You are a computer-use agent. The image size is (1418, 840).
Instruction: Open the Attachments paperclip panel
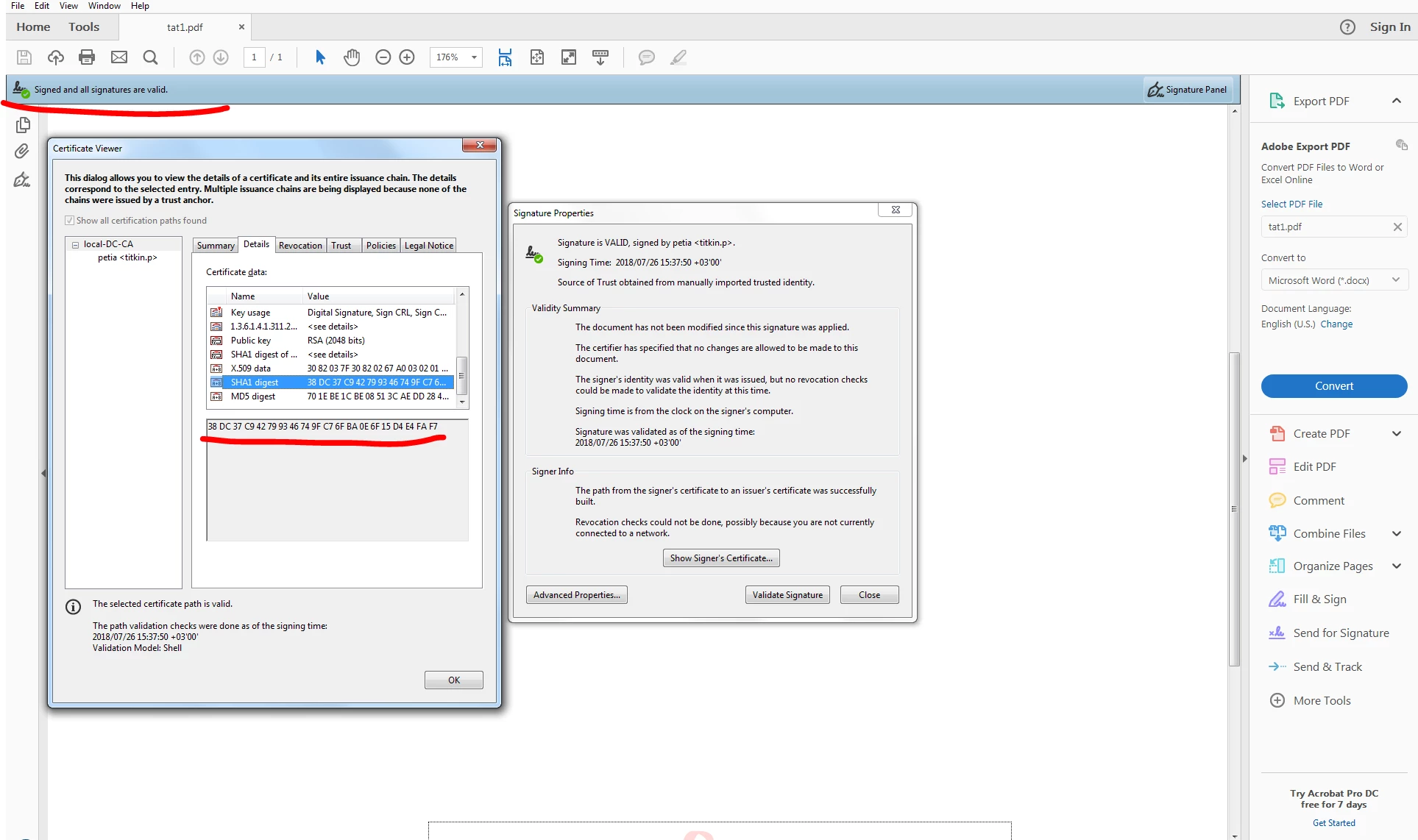22,152
